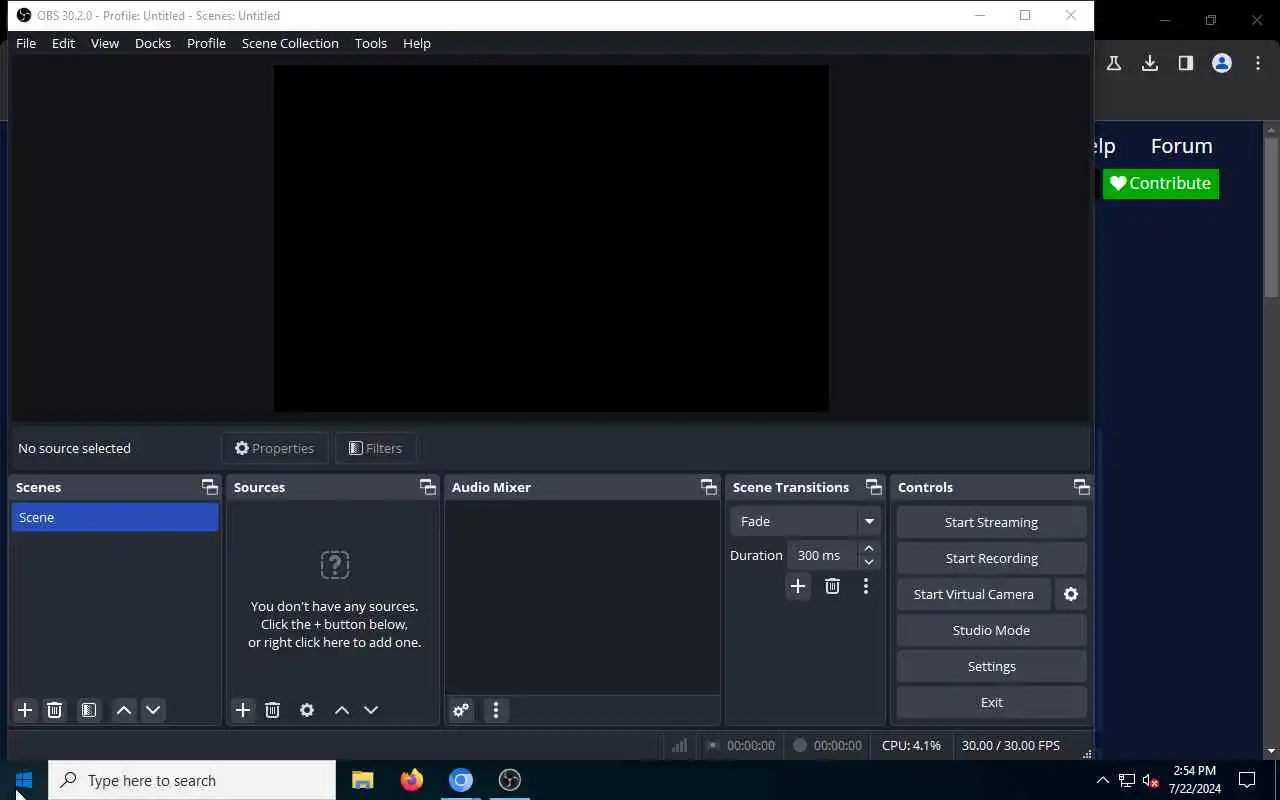The height and width of the screenshot is (800, 1280).
Task: Move scene down arrow in Scenes dock
Action: [153, 710]
